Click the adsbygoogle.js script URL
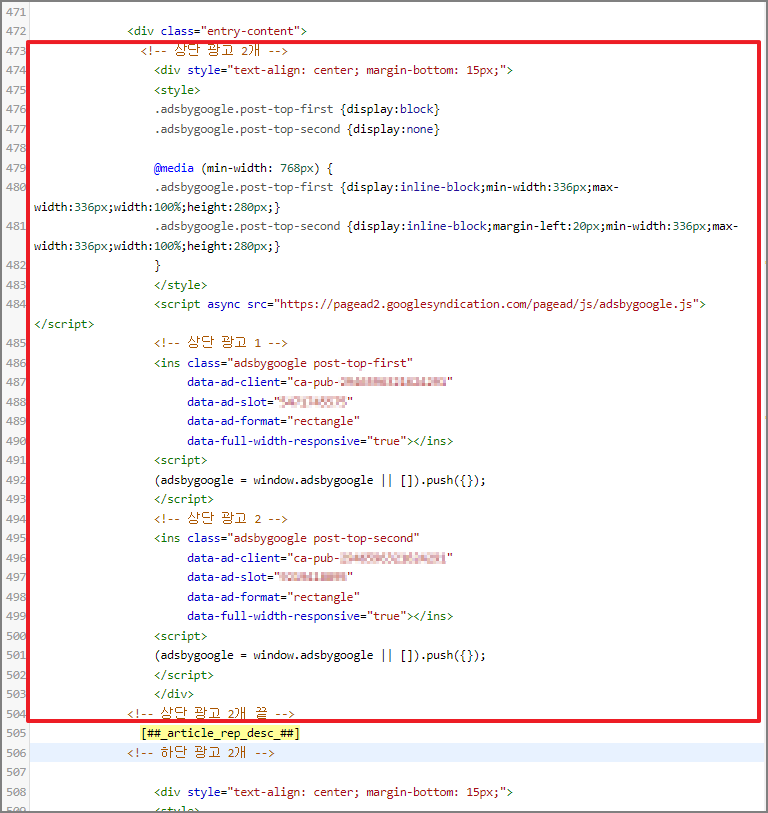 pyautogui.click(x=486, y=304)
